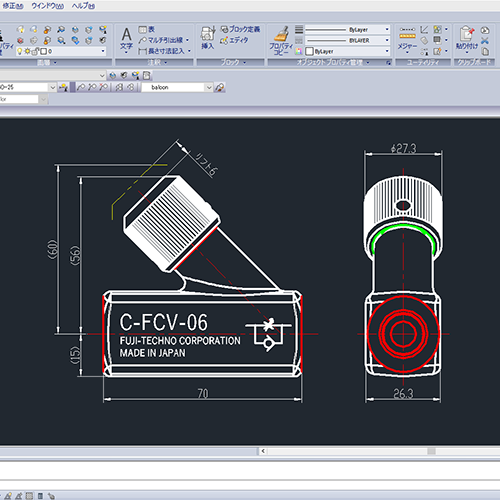
Task: Expand the 画層 panel title
Action: tap(46, 62)
